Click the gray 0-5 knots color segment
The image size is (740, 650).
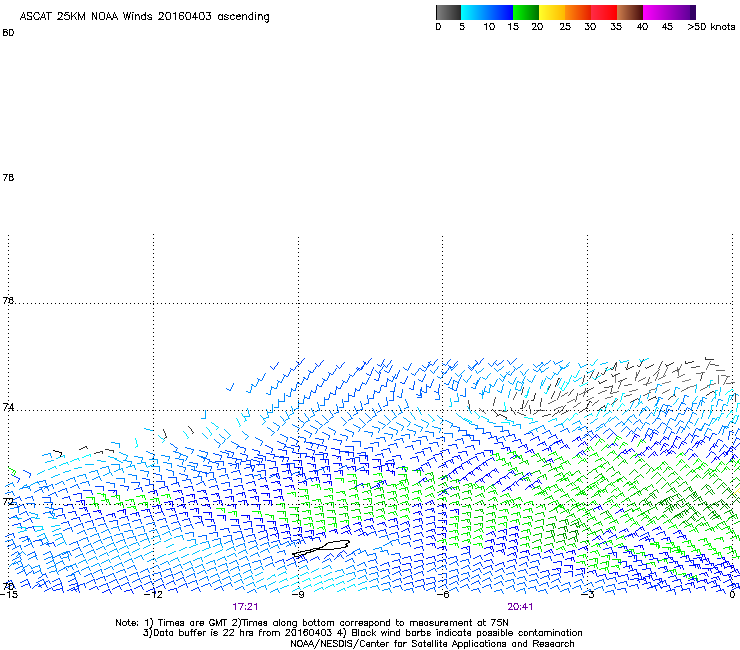coord(448,12)
